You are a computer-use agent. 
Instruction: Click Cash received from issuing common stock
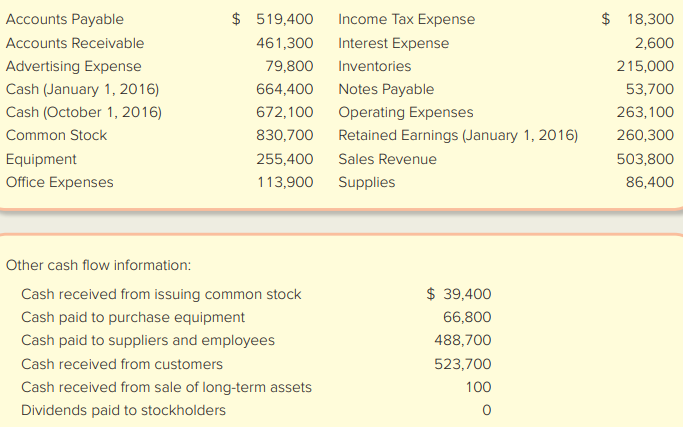(x=161, y=294)
